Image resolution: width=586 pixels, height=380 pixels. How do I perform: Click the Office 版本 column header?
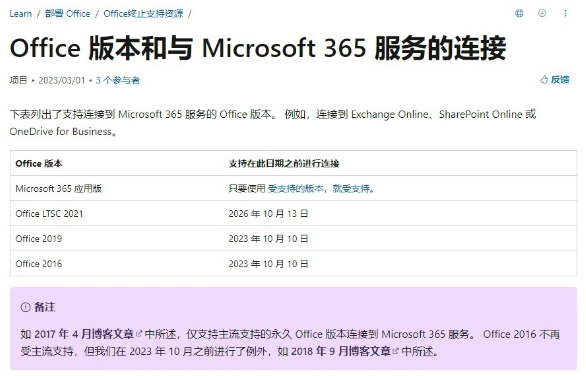[39, 164]
